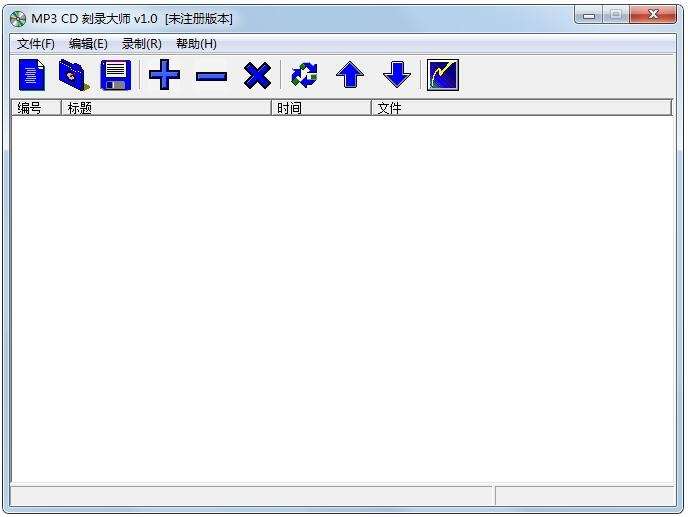
Task: Open the 编辑(E) menu
Action: pos(88,44)
